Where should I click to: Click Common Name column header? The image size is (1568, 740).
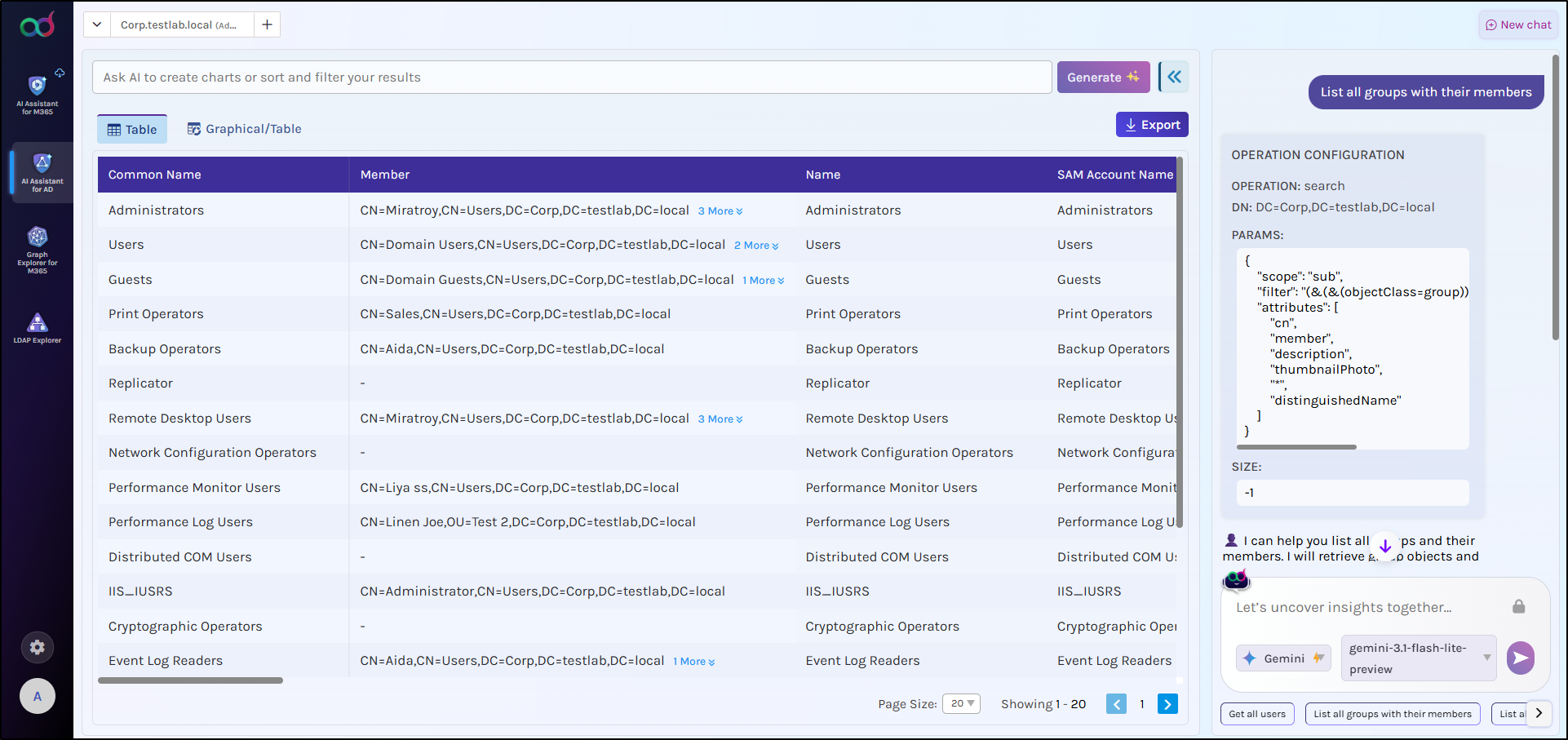click(x=154, y=175)
